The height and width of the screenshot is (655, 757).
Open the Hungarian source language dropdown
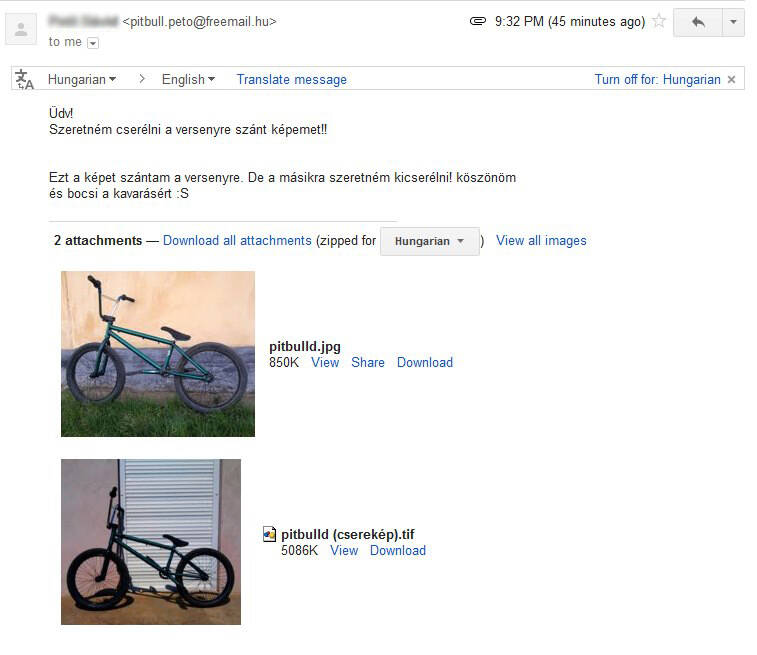tap(82, 79)
